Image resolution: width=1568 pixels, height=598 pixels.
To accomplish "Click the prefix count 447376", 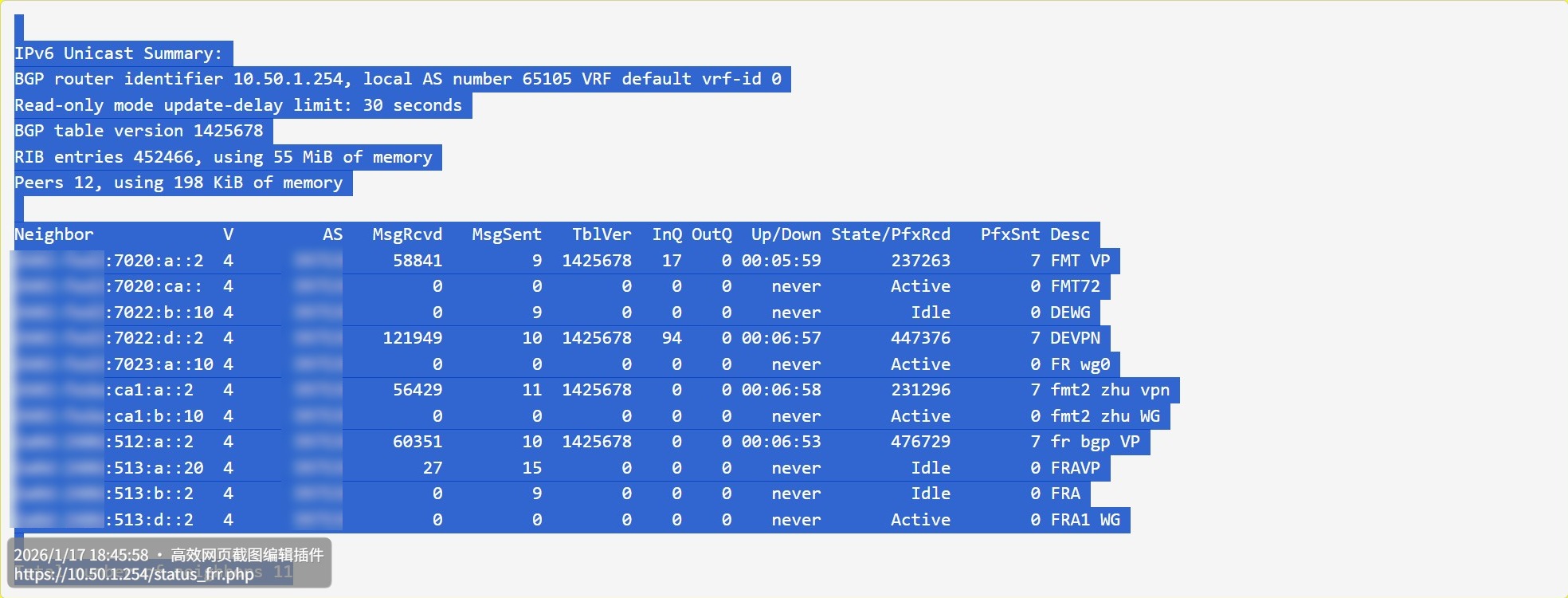I will pyautogui.click(x=920, y=338).
